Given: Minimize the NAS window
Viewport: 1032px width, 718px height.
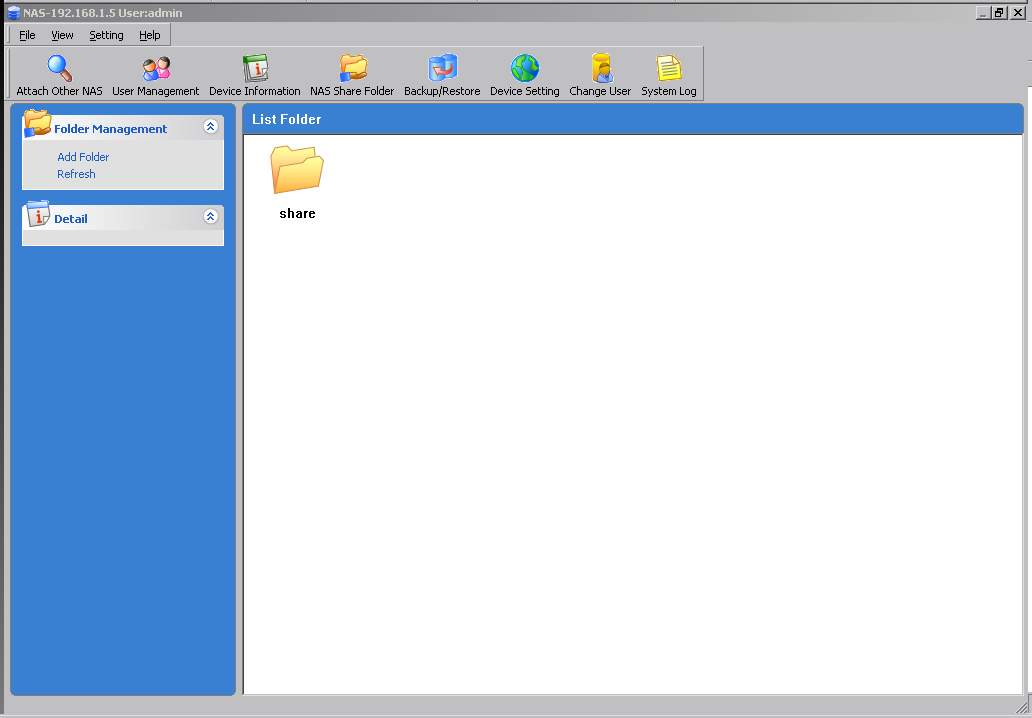Looking at the screenshot, I should pos(983,13).
